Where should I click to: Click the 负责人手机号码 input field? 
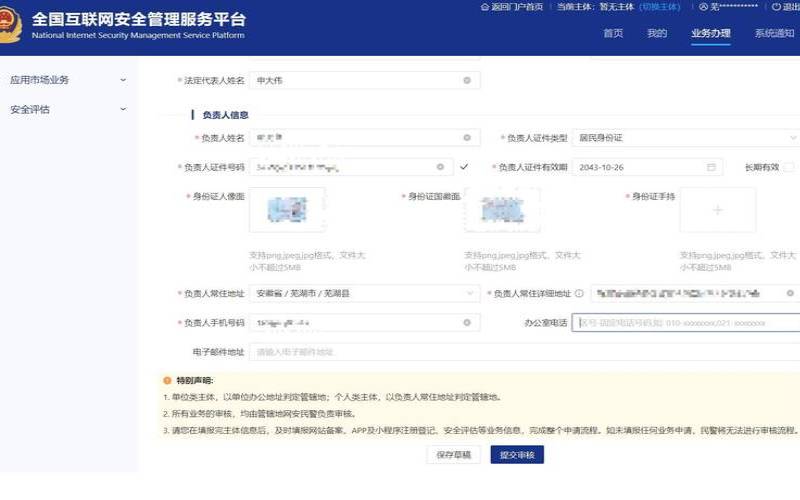click(365, 322)
